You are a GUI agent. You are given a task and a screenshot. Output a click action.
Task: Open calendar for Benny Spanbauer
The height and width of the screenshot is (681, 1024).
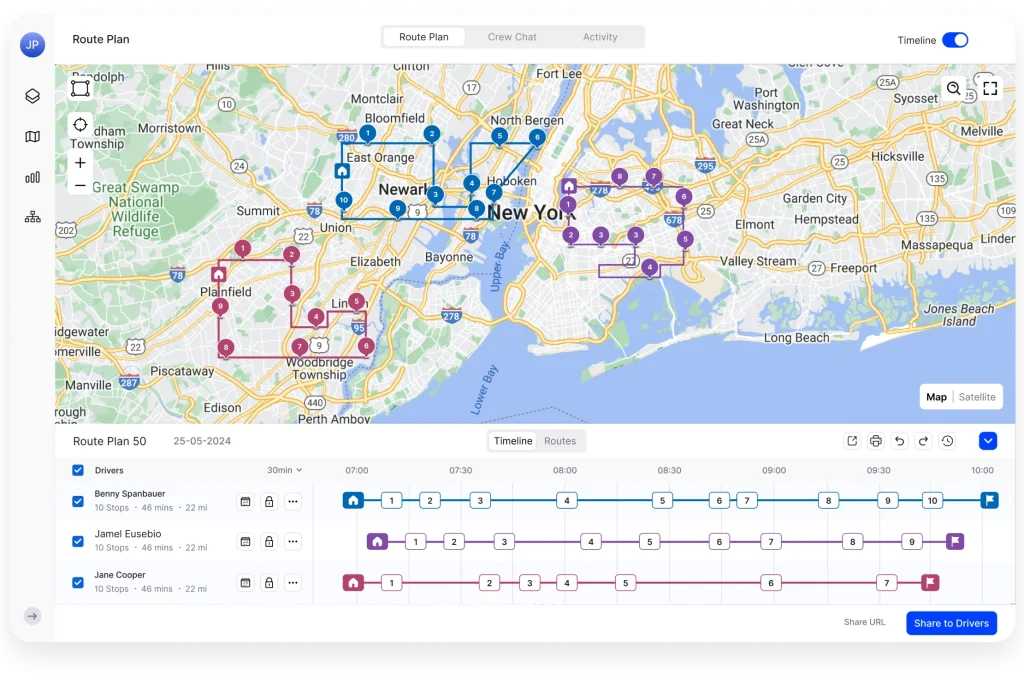point(246,501)
